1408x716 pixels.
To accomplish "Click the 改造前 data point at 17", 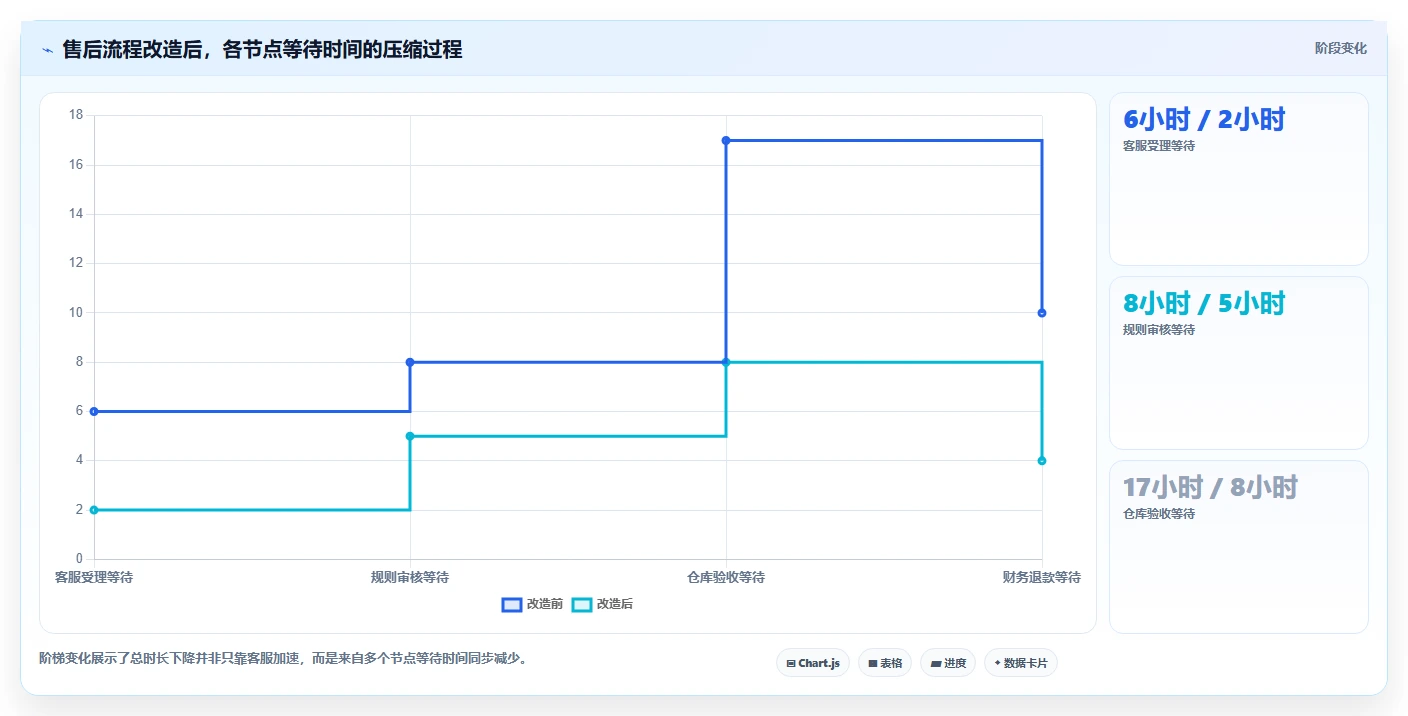I will tap(726, 141).
